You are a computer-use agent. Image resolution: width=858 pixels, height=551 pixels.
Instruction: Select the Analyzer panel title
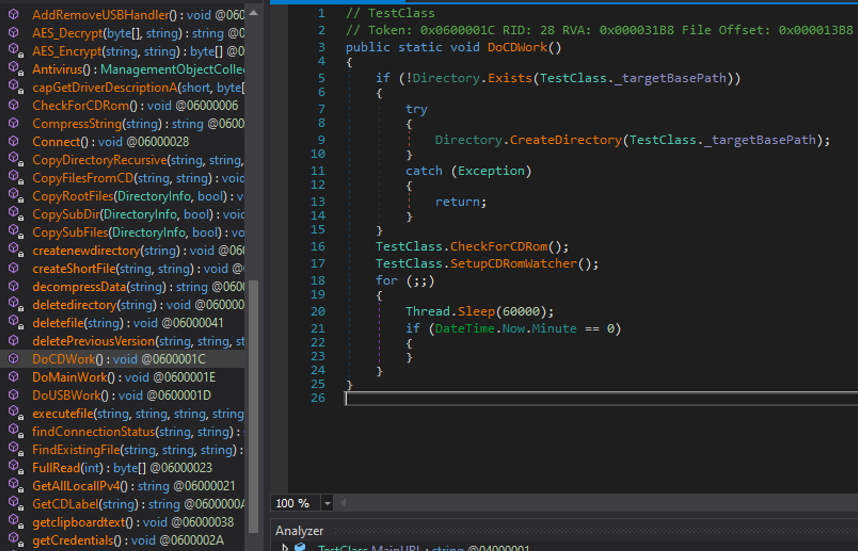tap(299, 531)
